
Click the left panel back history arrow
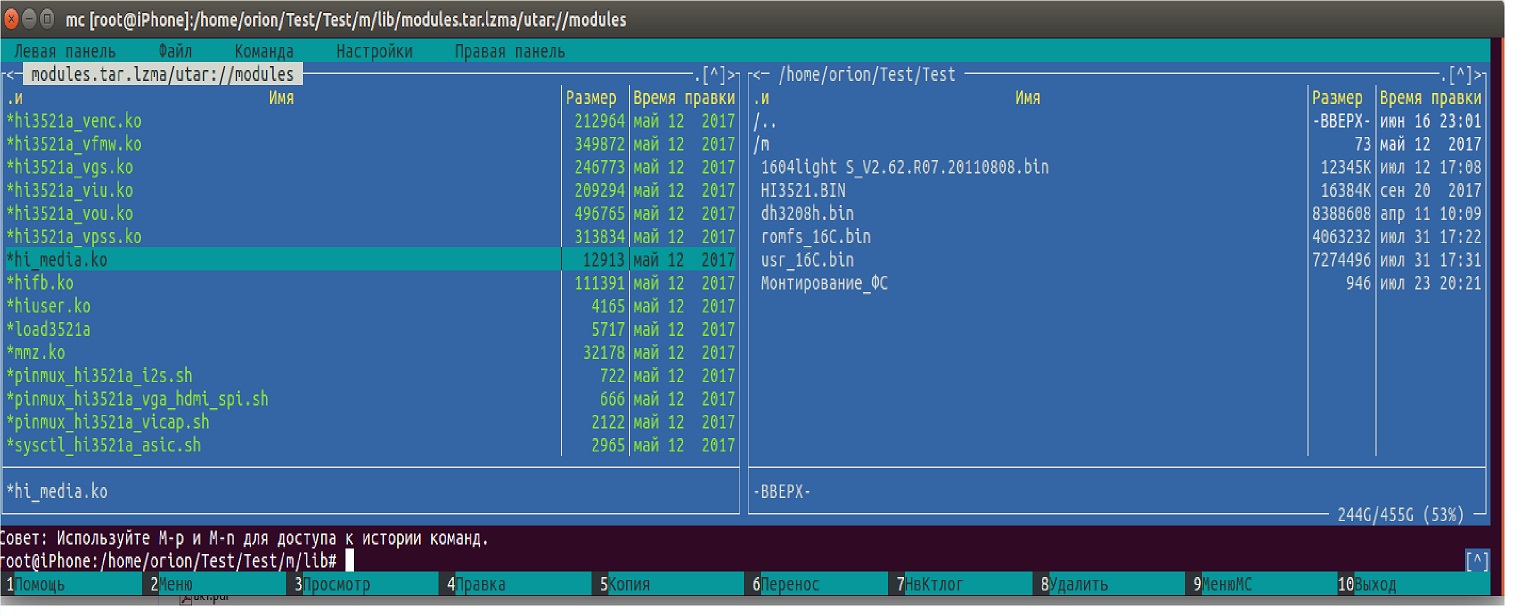(x=10, y=74)
